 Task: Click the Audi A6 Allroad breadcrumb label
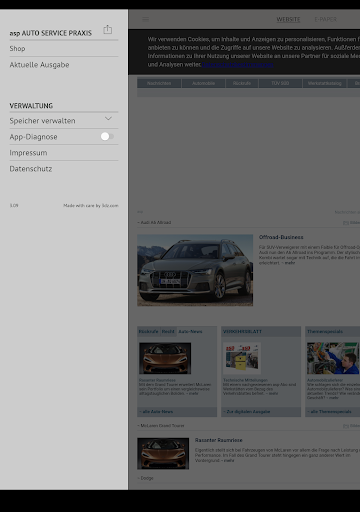pyautogui.click(x=155, y=222)
